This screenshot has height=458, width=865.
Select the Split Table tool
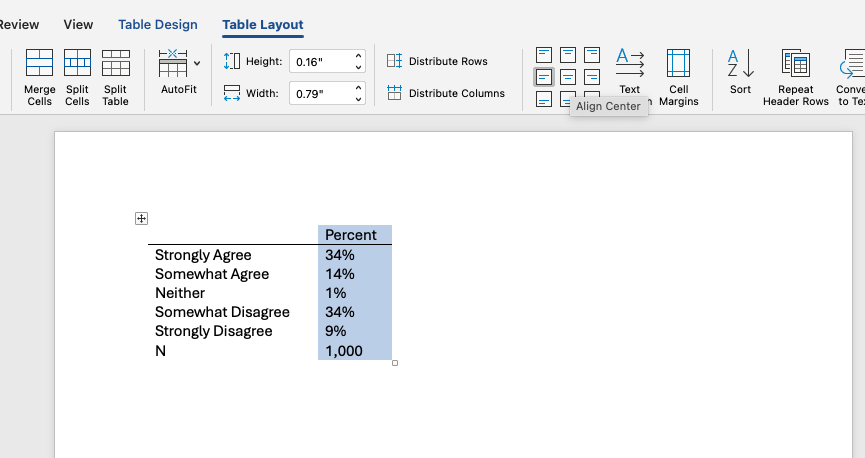115,64
